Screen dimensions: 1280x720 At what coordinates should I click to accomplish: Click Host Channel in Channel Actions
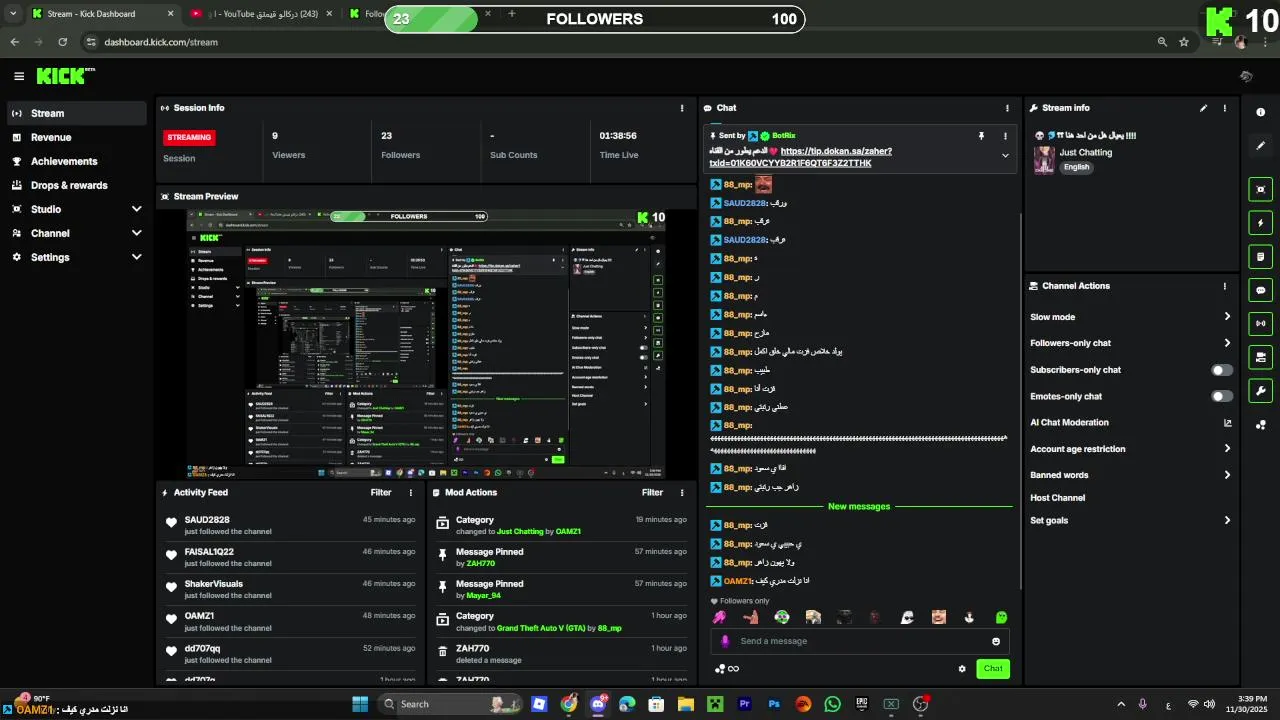point(1057,497)
